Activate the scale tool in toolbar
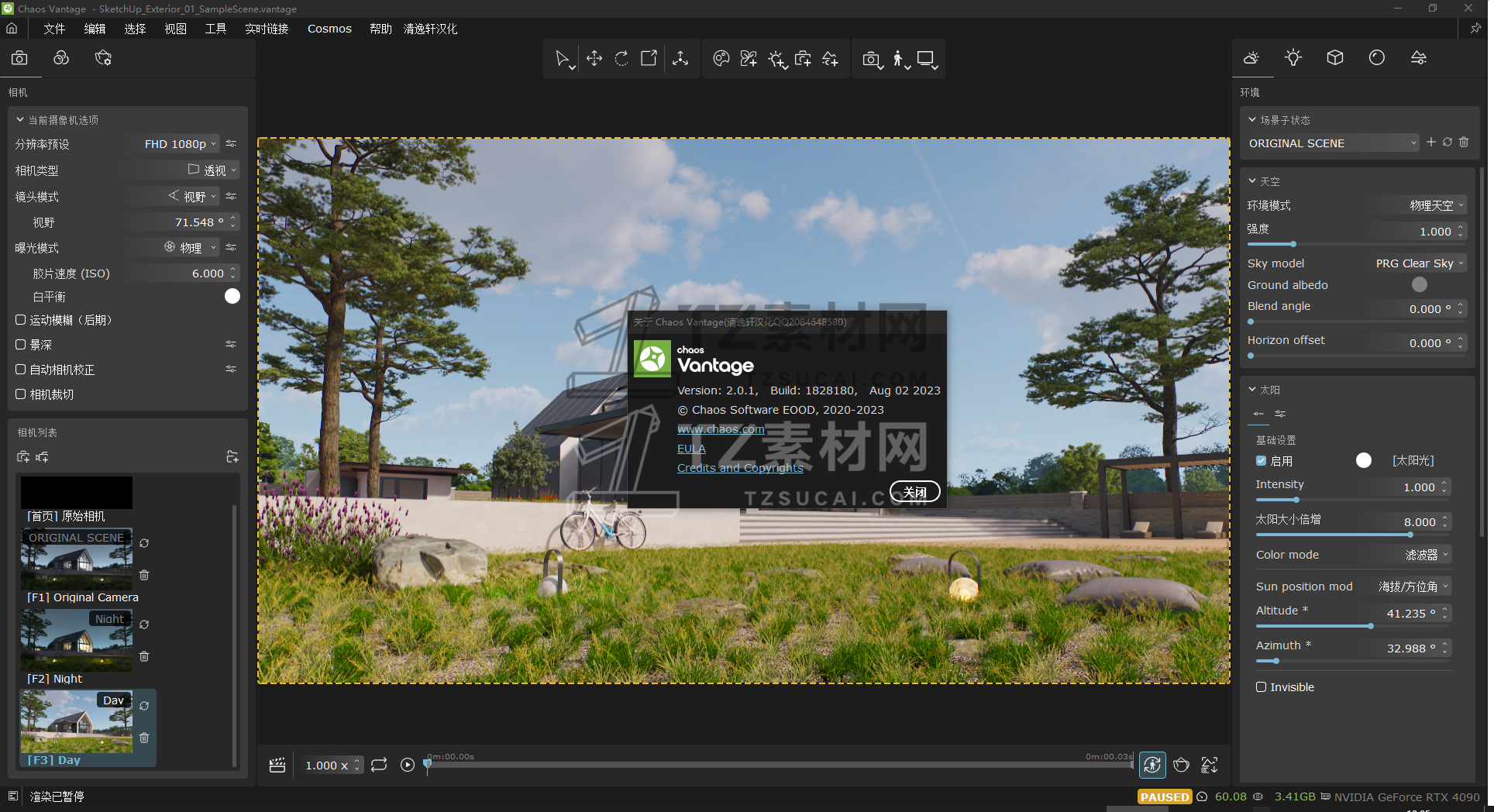This screenshot has height=812, width=1494. tap(649, 59)
